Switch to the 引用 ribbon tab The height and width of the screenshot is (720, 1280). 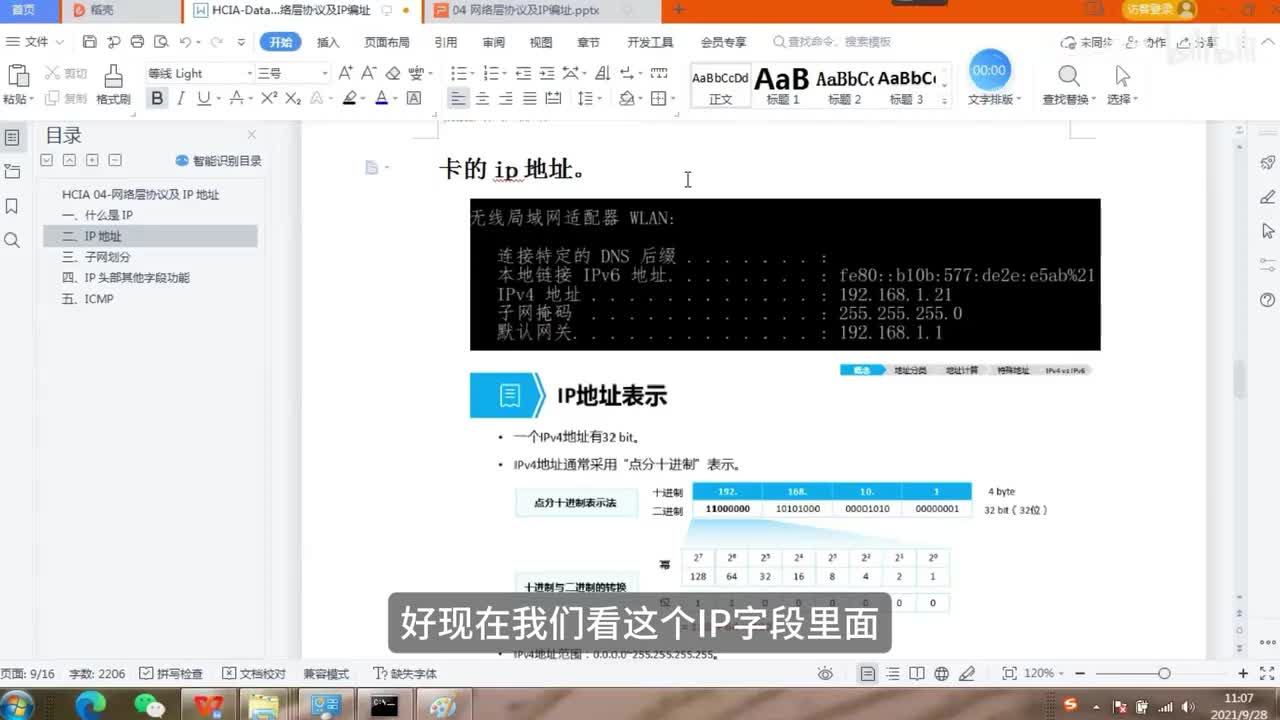pos(446,42)
